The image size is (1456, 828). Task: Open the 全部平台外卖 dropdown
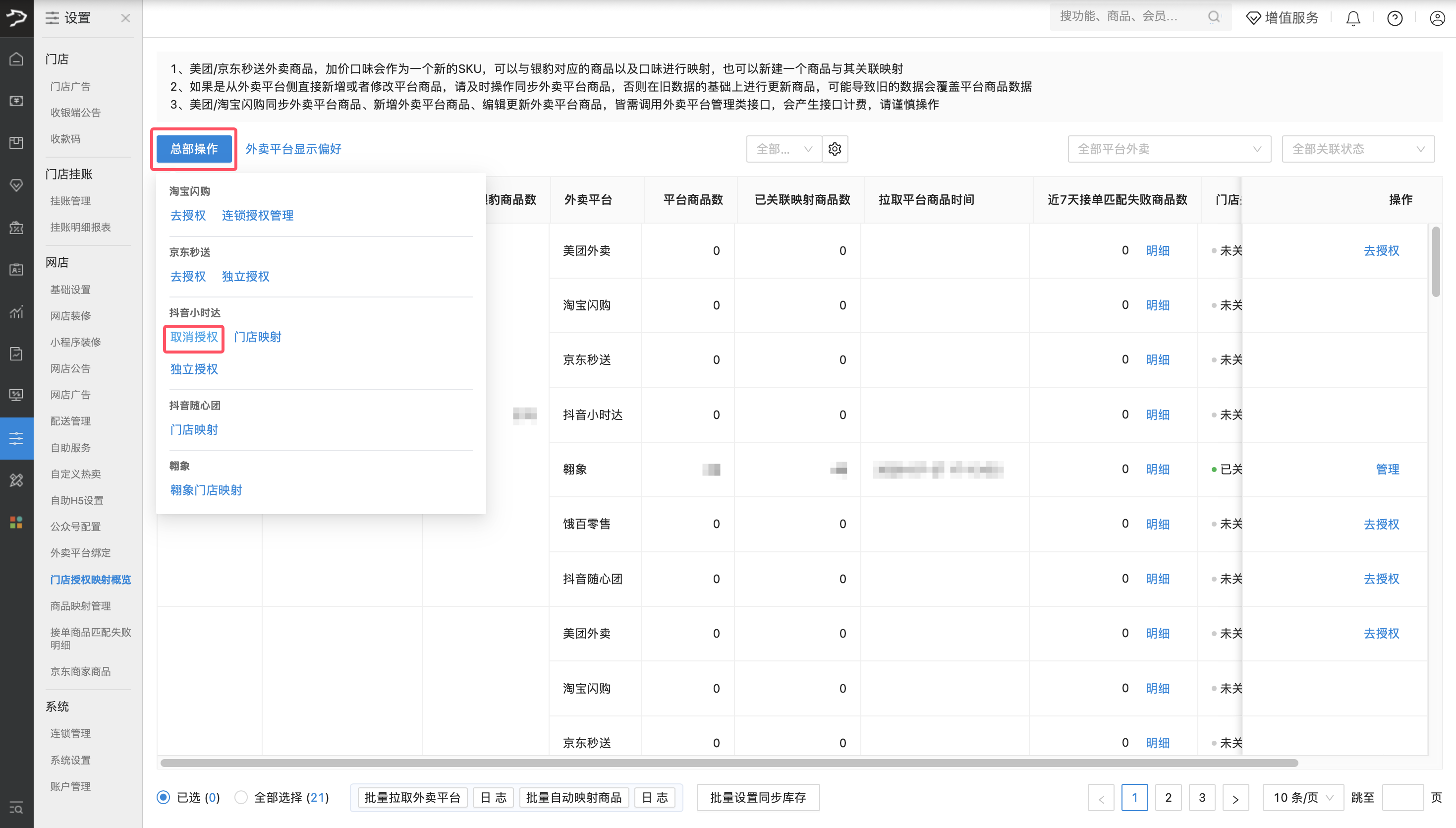(1169, 149)
